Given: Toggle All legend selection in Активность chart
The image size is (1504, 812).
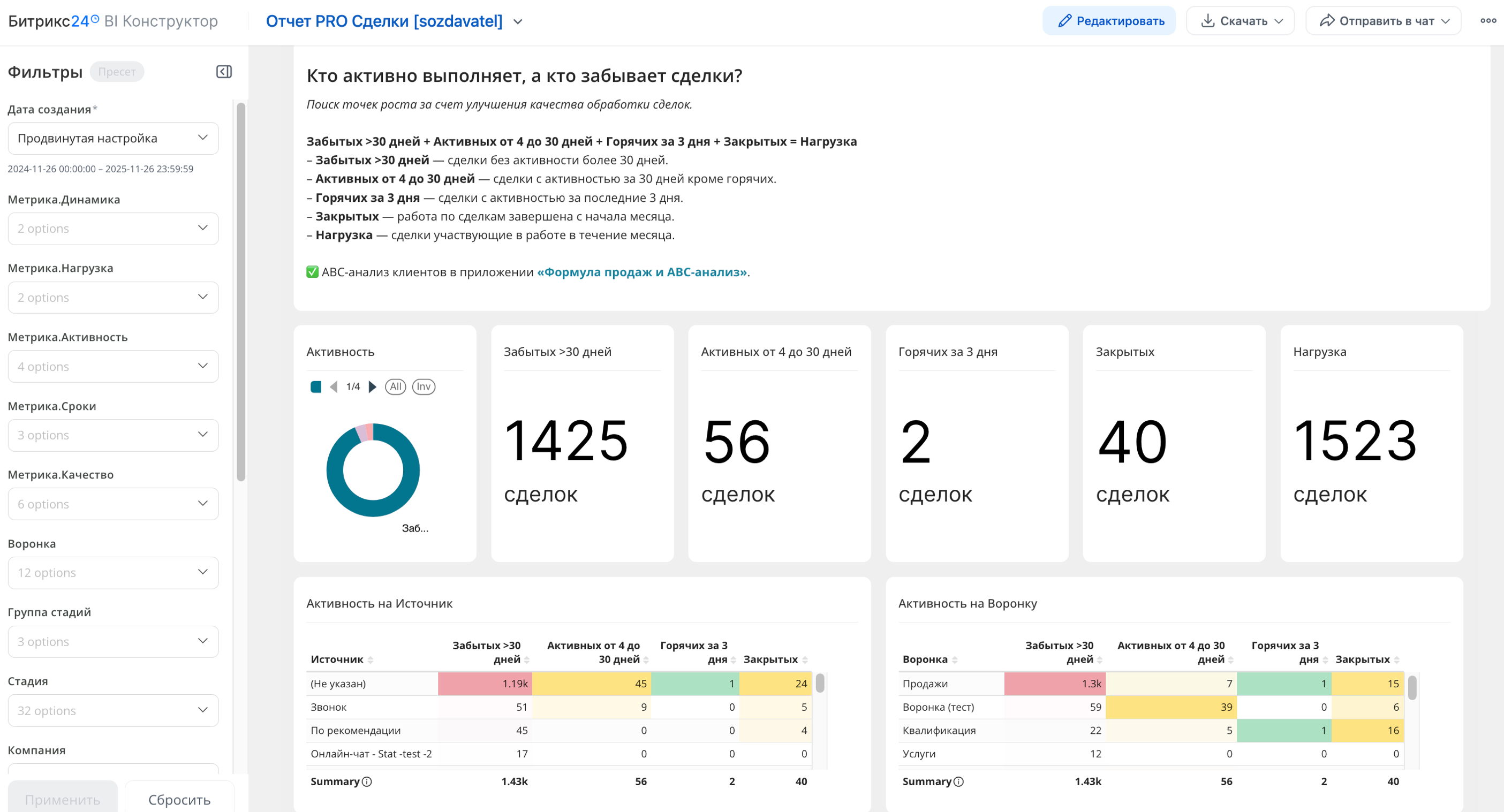Looking at the screenshot, I should click(x=395, y=387).
